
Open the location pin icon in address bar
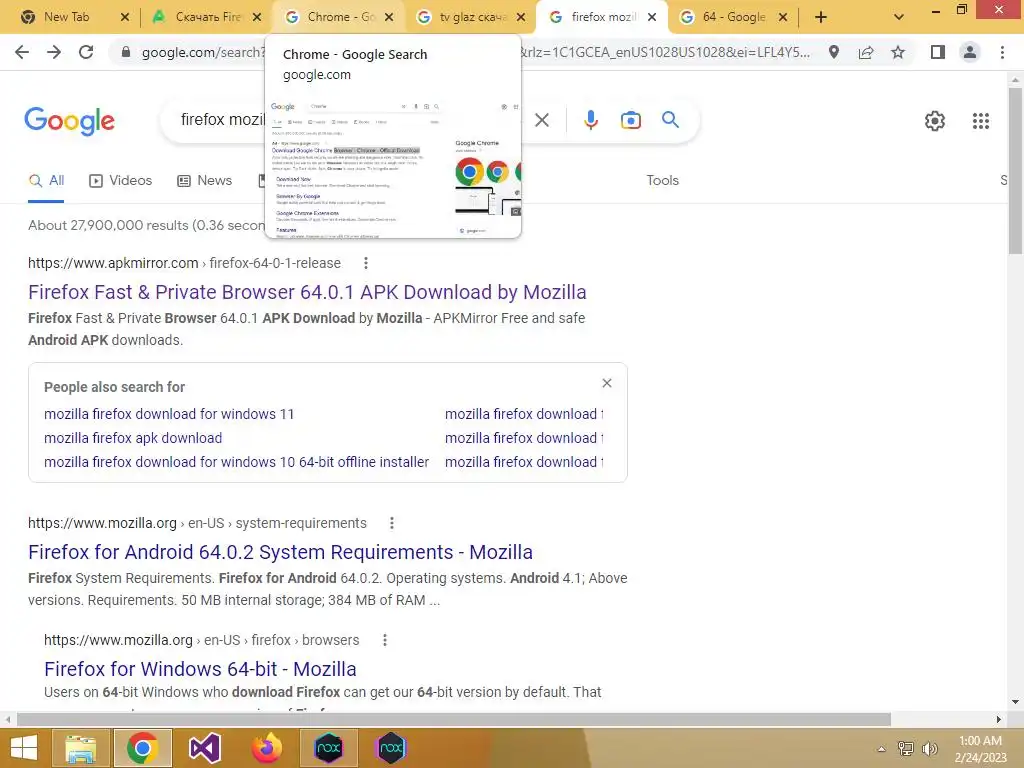click(834, 52)
